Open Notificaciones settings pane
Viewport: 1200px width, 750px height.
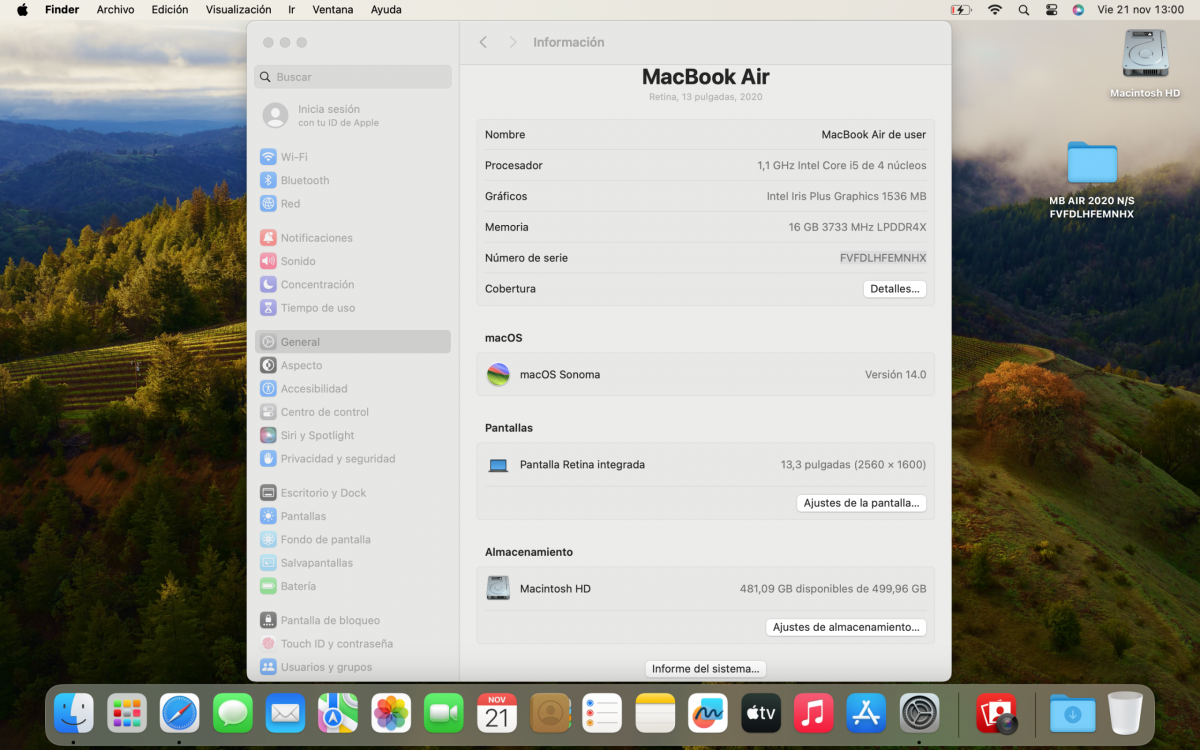[316, 238]
